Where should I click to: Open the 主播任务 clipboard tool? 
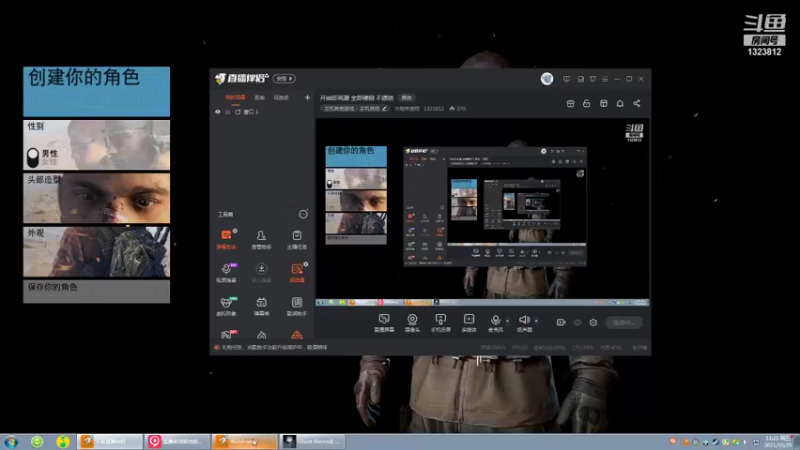[x=296, y=239]
